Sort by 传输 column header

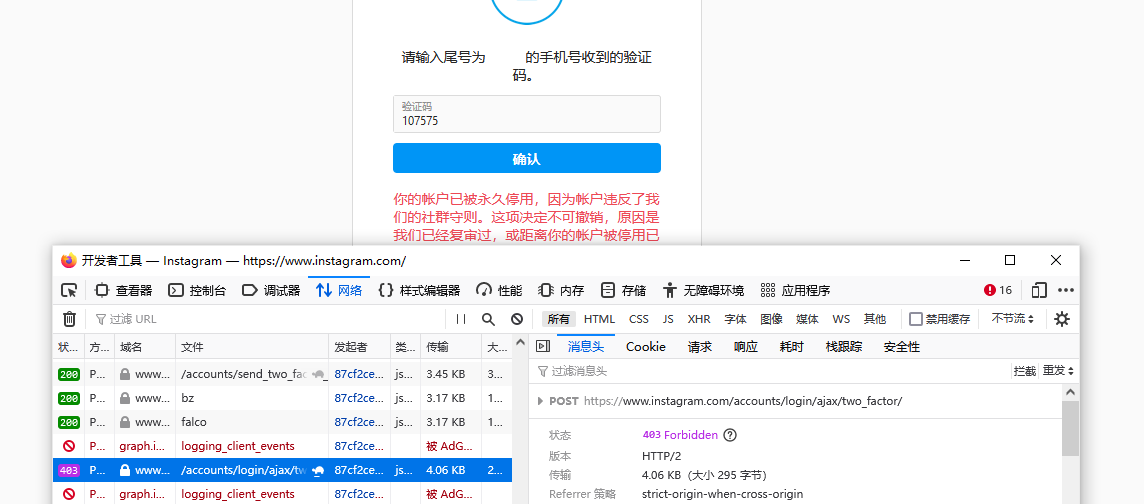tap(451, 348)
